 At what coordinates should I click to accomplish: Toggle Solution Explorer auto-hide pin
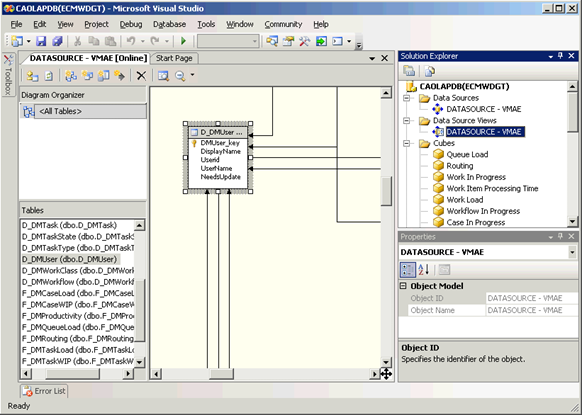pyautogui.click(x=560, y=56)
